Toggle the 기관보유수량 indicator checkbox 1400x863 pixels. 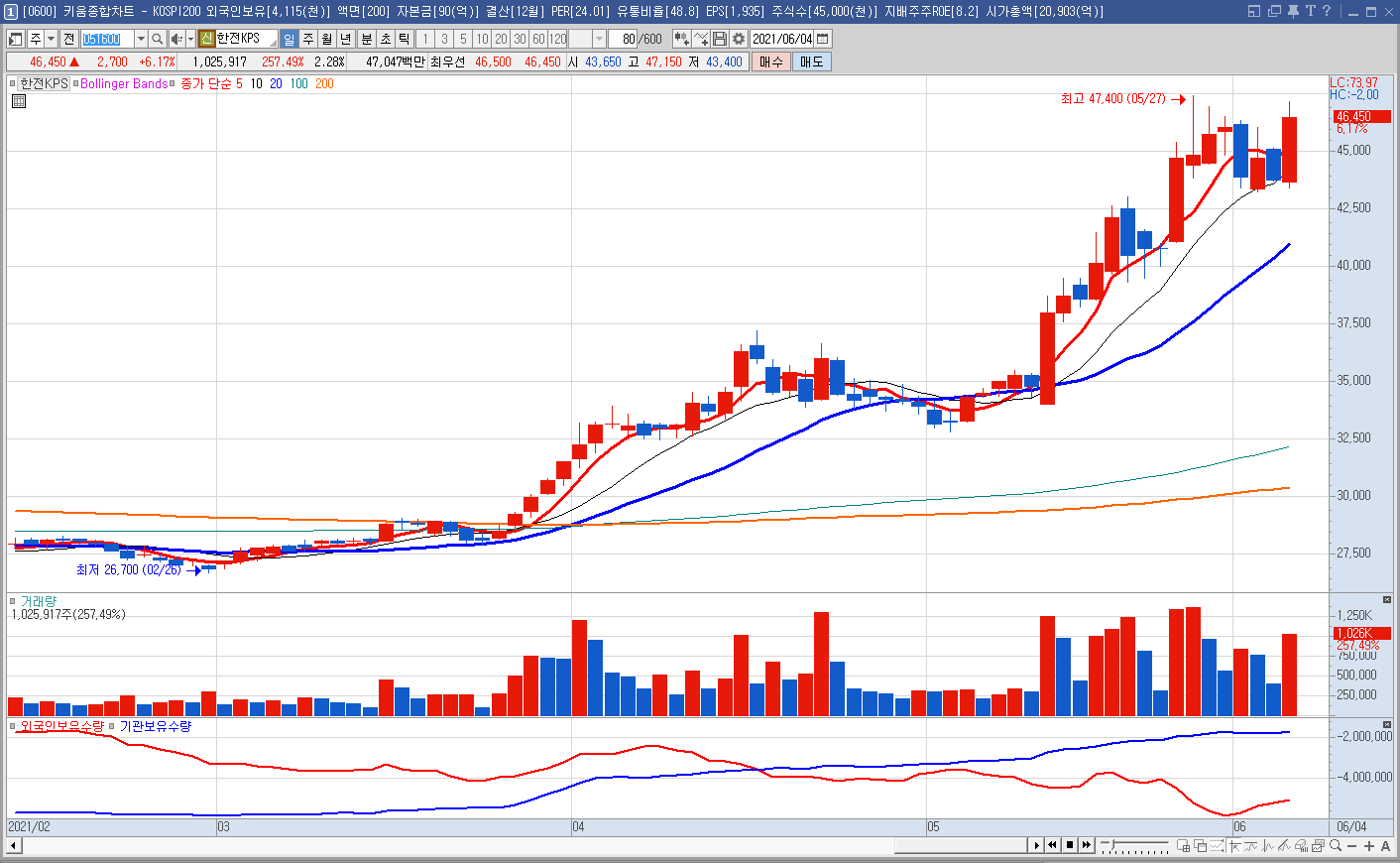click(113, 726)
